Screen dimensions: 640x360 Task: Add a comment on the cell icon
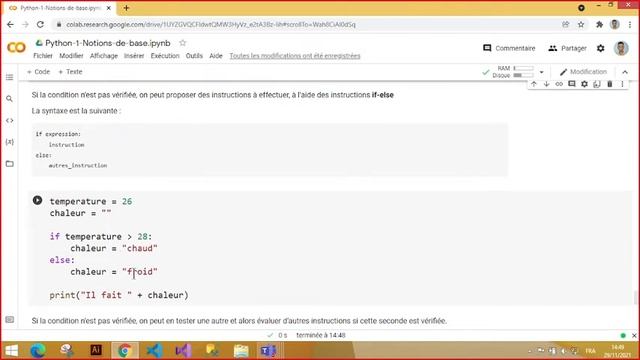(572, 84)
